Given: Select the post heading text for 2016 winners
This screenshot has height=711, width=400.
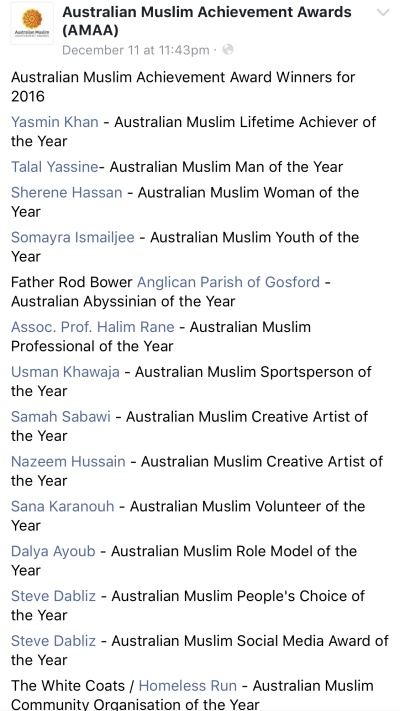Looking at the screenshot, I should pos(183,87).
